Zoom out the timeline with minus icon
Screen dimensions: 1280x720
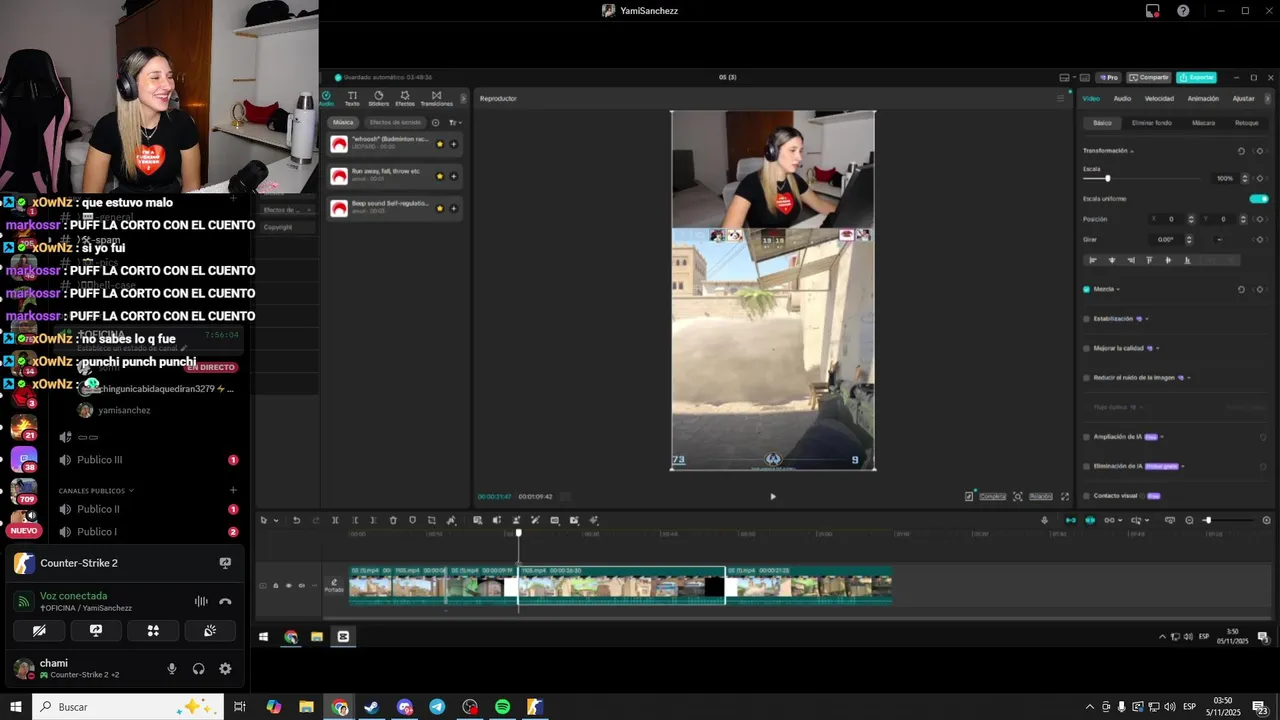pos(1189,520)
